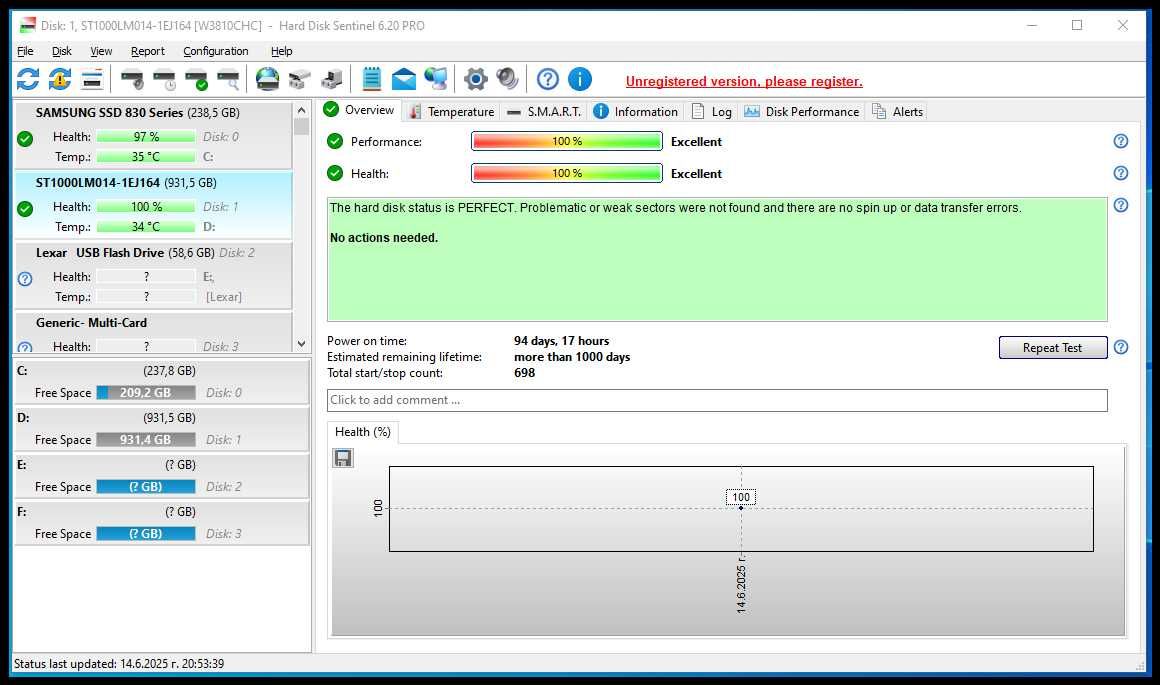Switch to the Information tab
Image resolution: width=1160 pixels, height=685 pixels.
coord(635,112)
